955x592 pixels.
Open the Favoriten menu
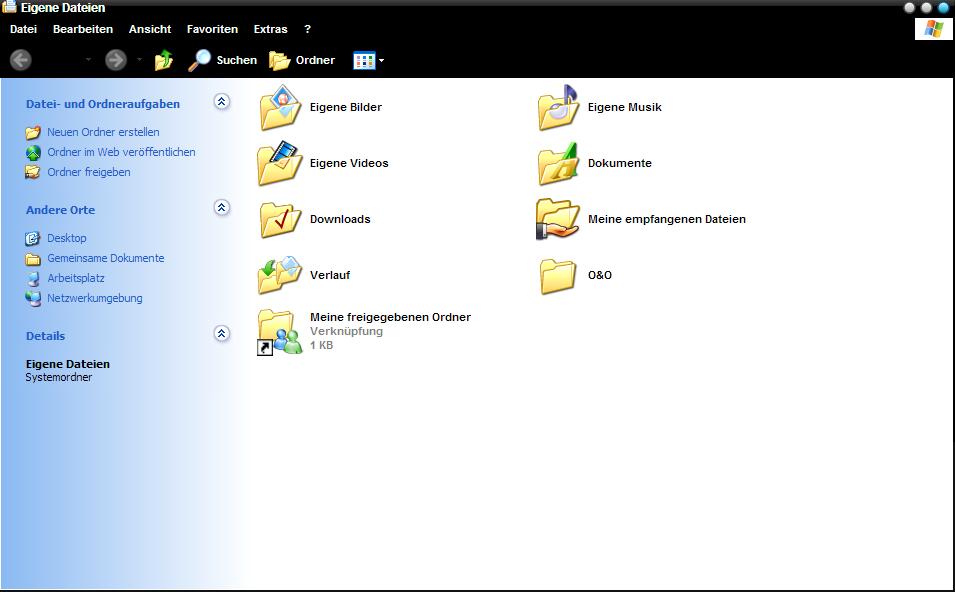[212, 29]
